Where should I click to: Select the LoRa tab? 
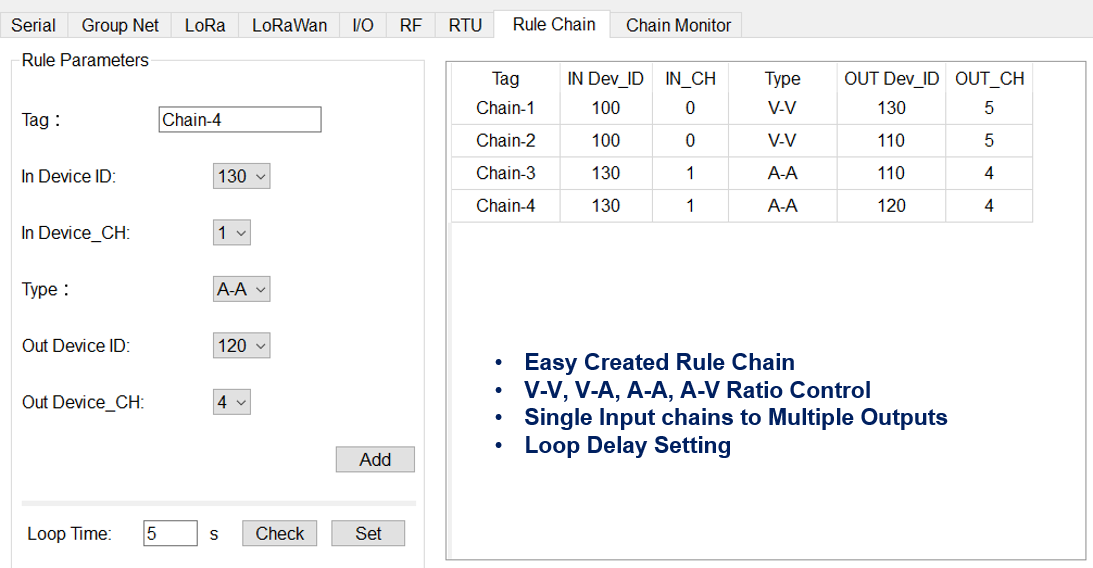(x=205, y=26)
